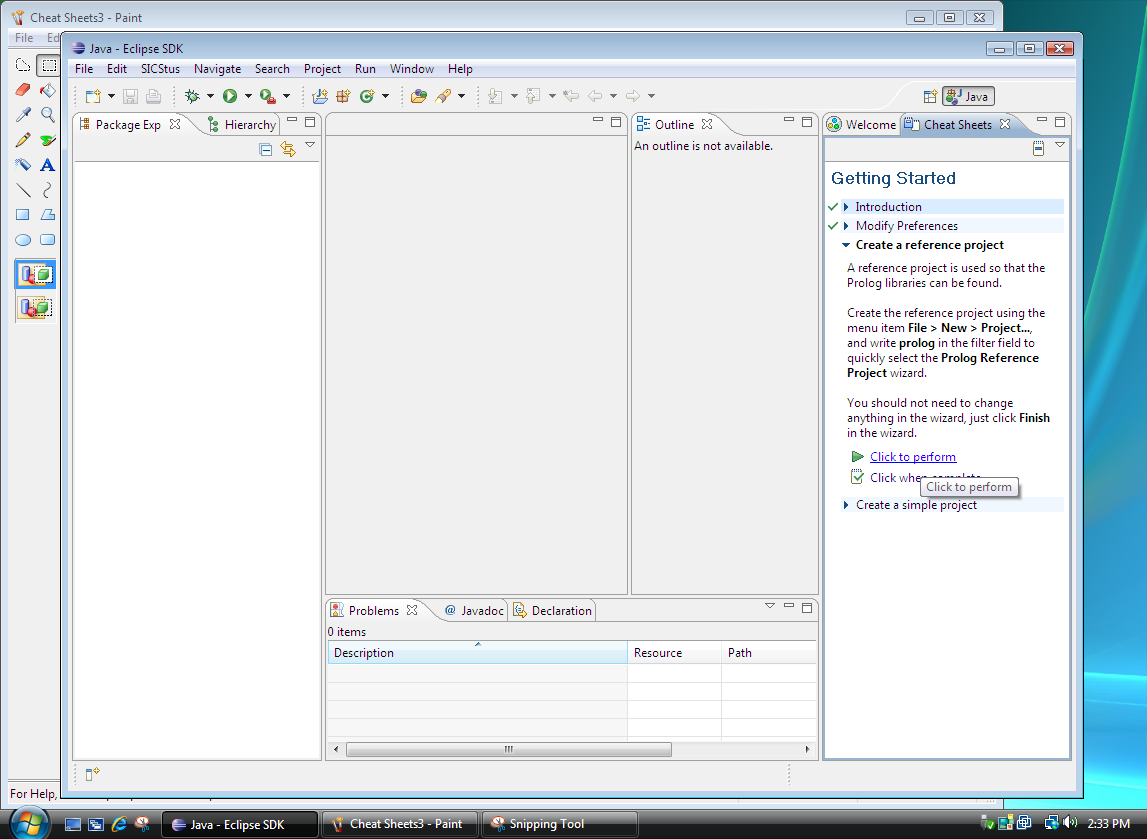Viewport: 1147px width, 839px height.
Task: Open the Cheat Sheets view menu
Action: click(x=1060, y=145)
